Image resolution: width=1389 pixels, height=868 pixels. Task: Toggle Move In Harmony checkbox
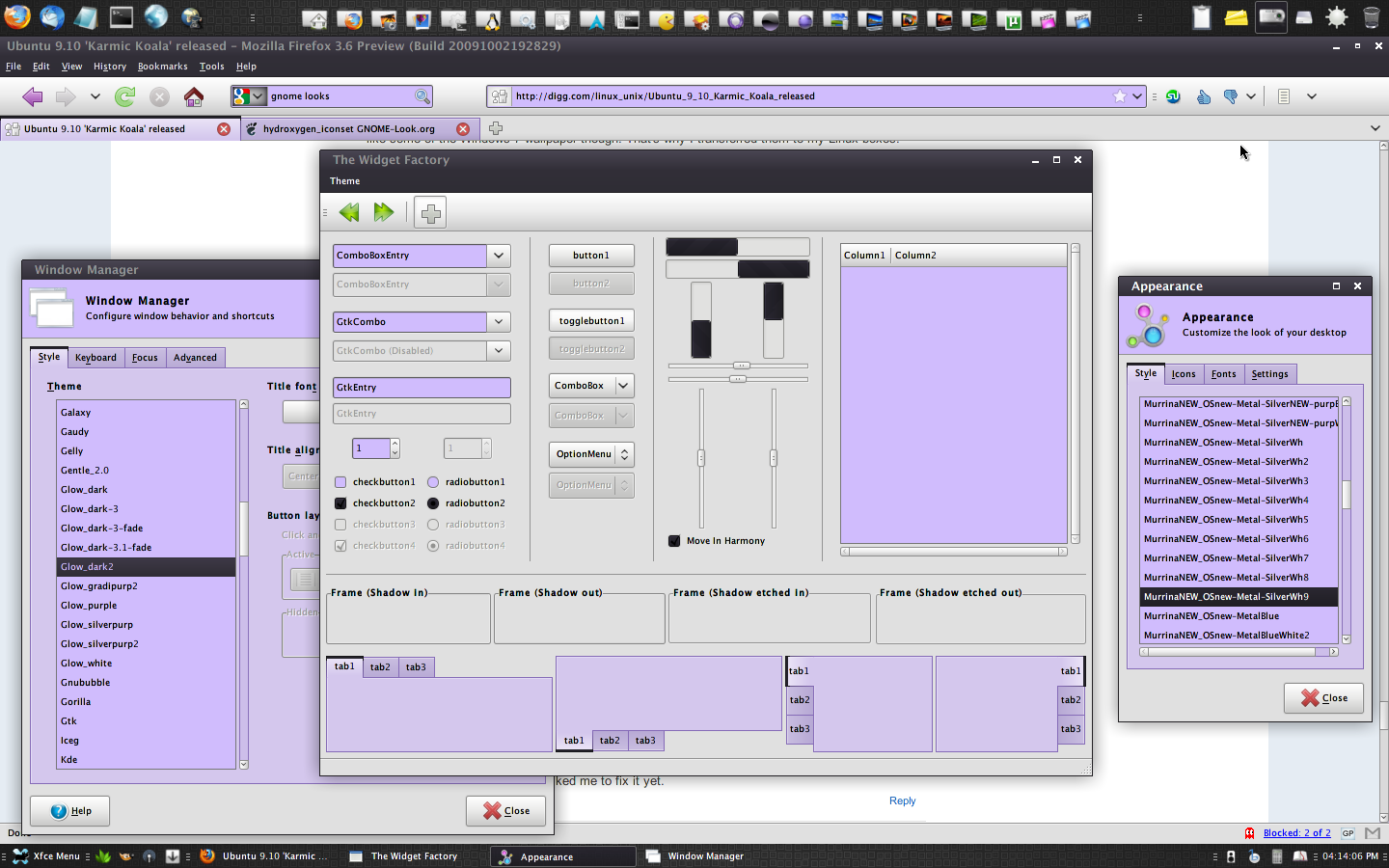tap(674, 541)
